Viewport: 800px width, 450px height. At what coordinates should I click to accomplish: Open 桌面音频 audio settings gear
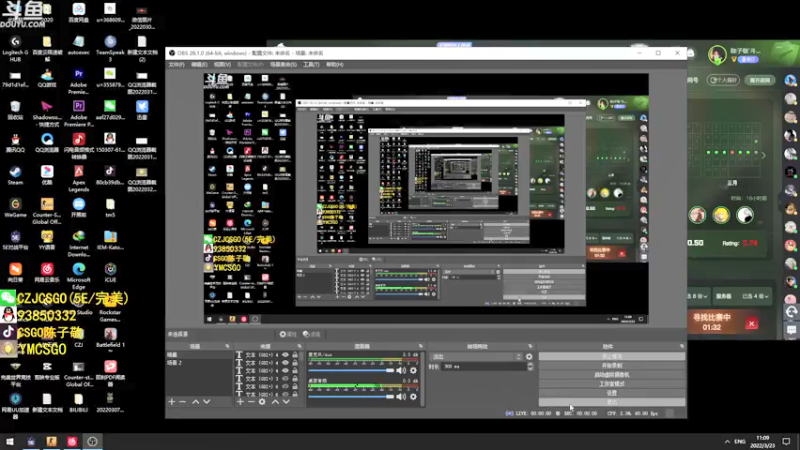click(x=413, y=396)
